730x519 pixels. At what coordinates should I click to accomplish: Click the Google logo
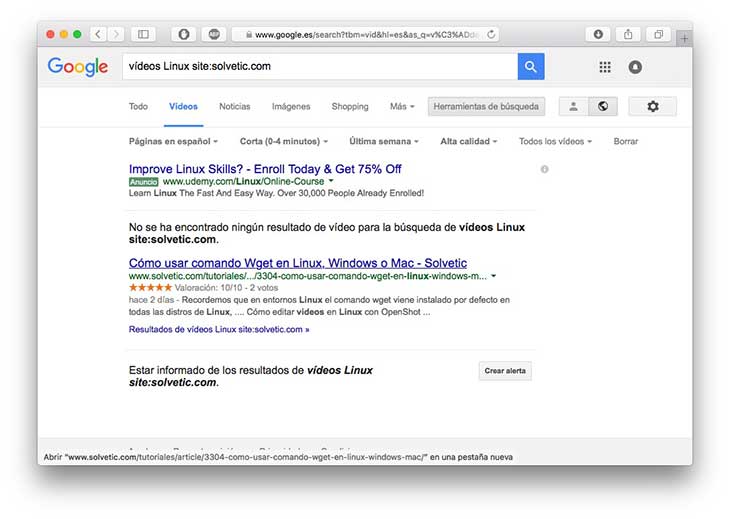(78, 67)
